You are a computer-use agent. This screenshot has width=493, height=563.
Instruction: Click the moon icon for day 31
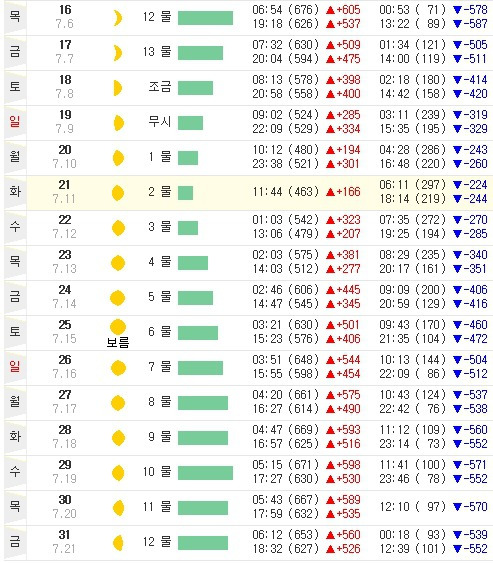pyautogui.click(x=118, y=543)
